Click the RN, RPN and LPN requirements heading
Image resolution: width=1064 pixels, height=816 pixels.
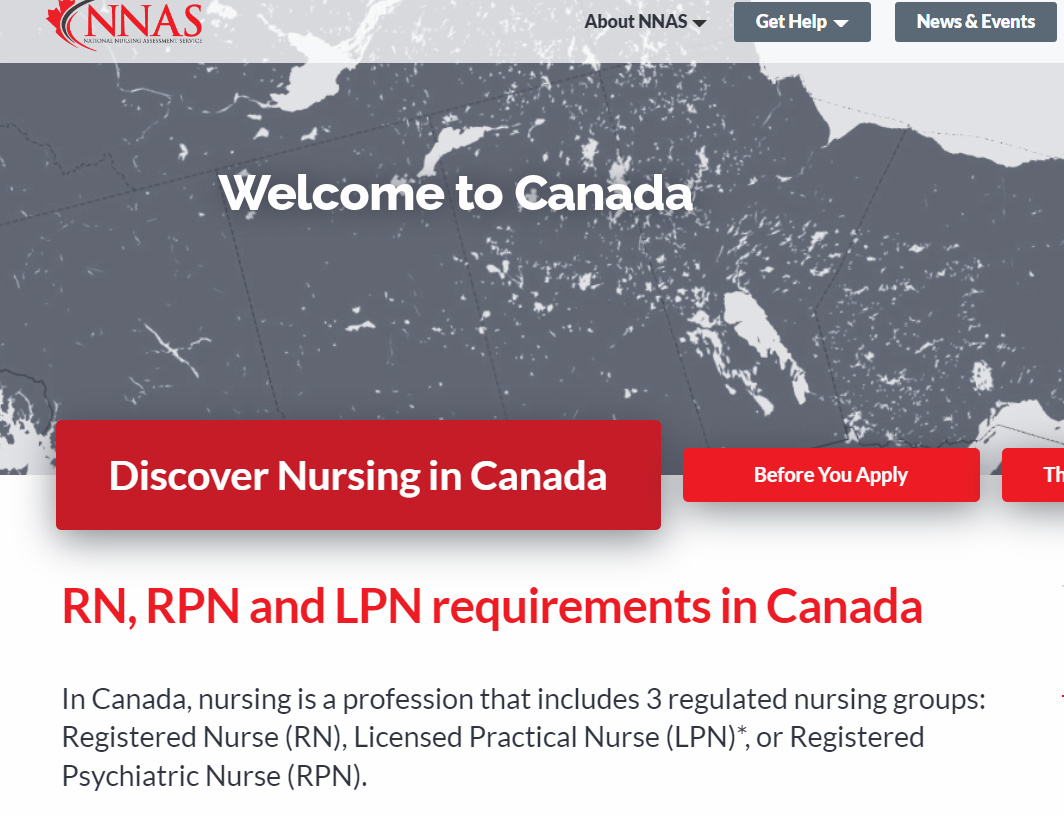(492, 606)
